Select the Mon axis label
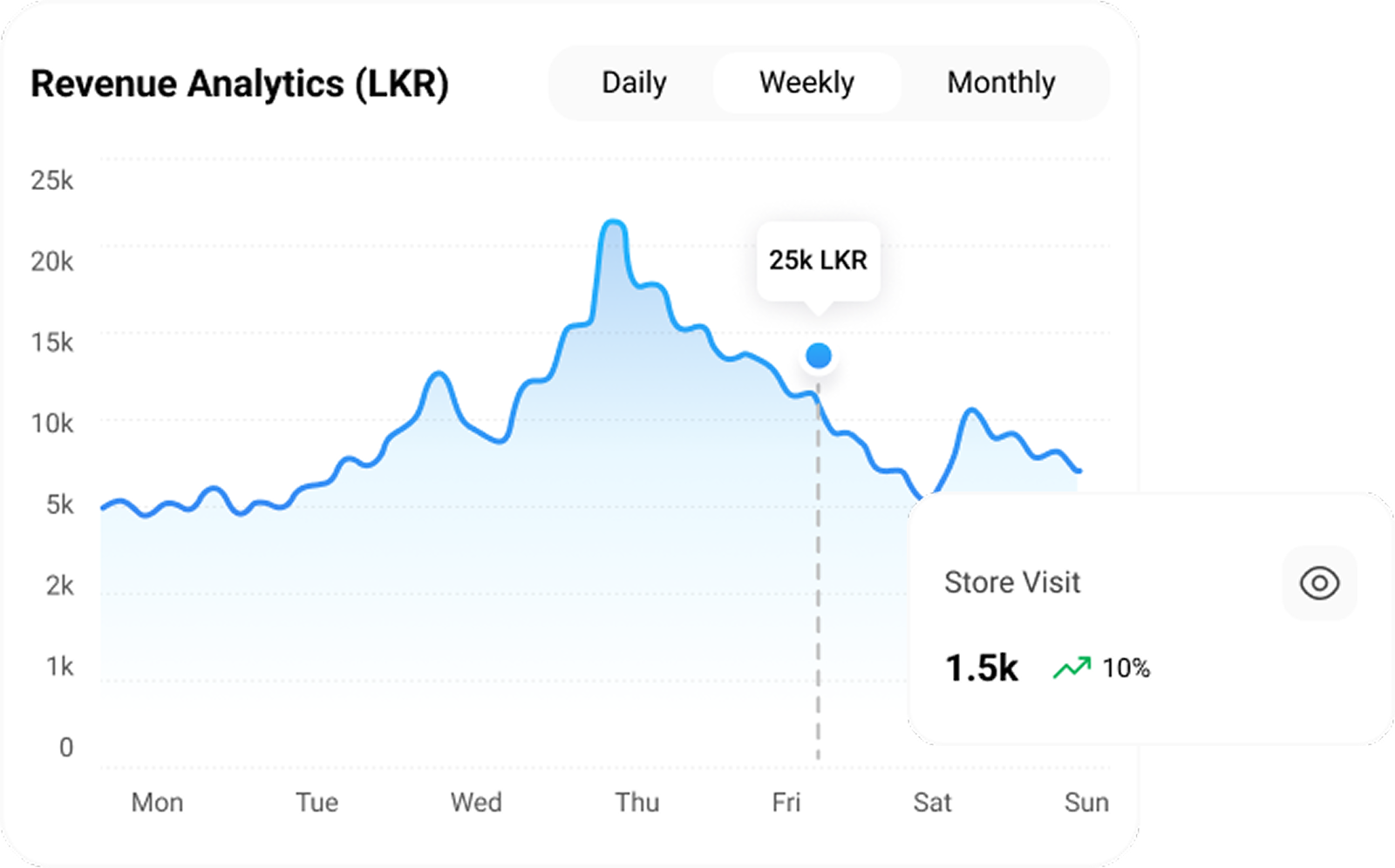This screenshot has height=868, width=1395. pos(159,802)
